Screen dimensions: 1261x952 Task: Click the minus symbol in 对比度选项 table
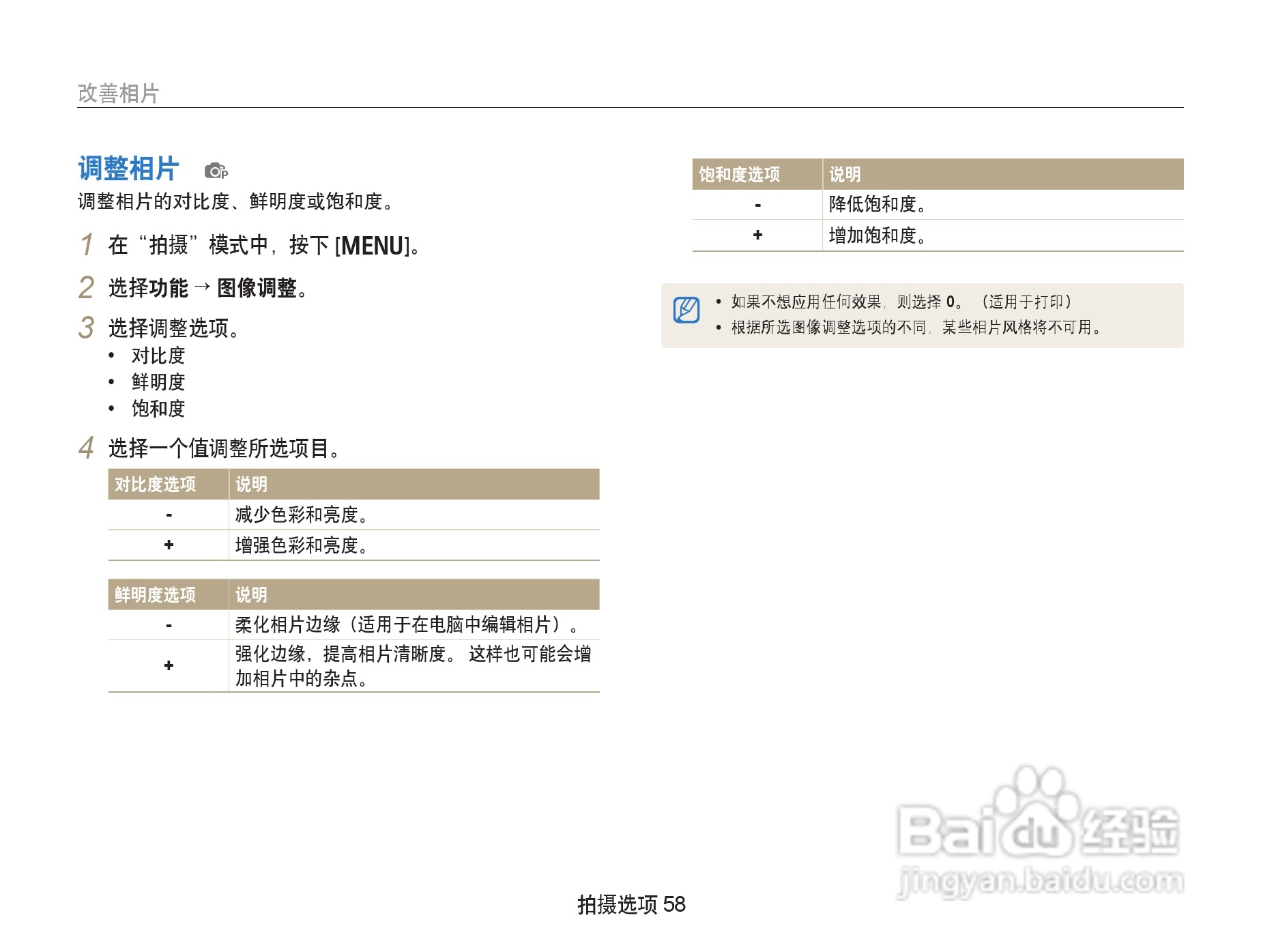pos(168,515)
